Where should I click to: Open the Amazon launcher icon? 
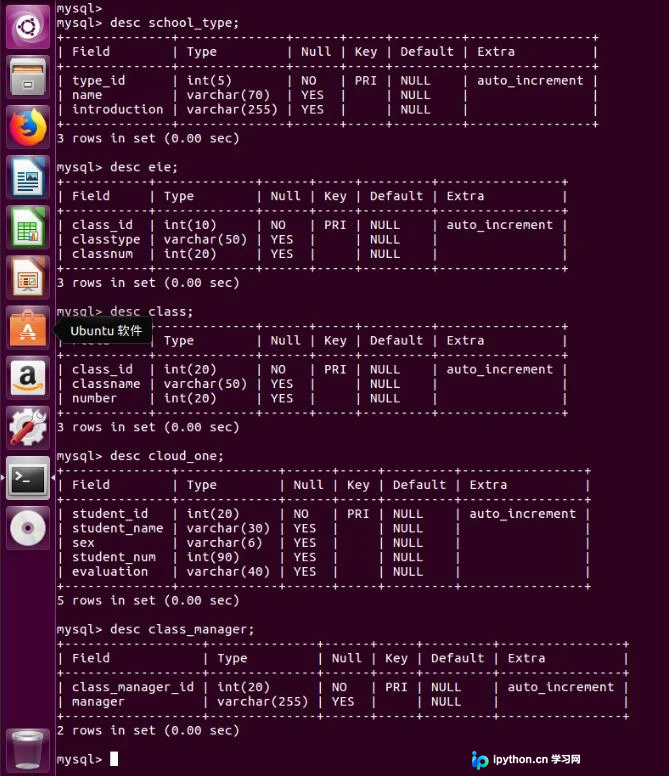coord(28,378)
